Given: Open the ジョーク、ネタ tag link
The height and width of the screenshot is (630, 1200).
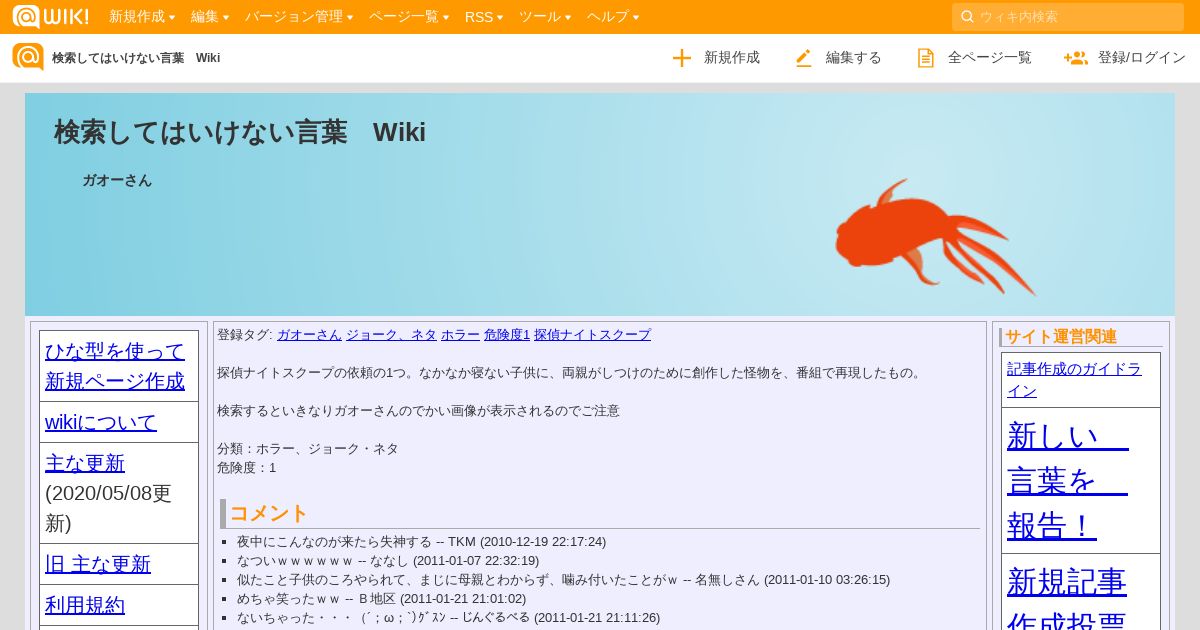Looking at the screenshot, I should pyautogui.click(x=391, y=335).
